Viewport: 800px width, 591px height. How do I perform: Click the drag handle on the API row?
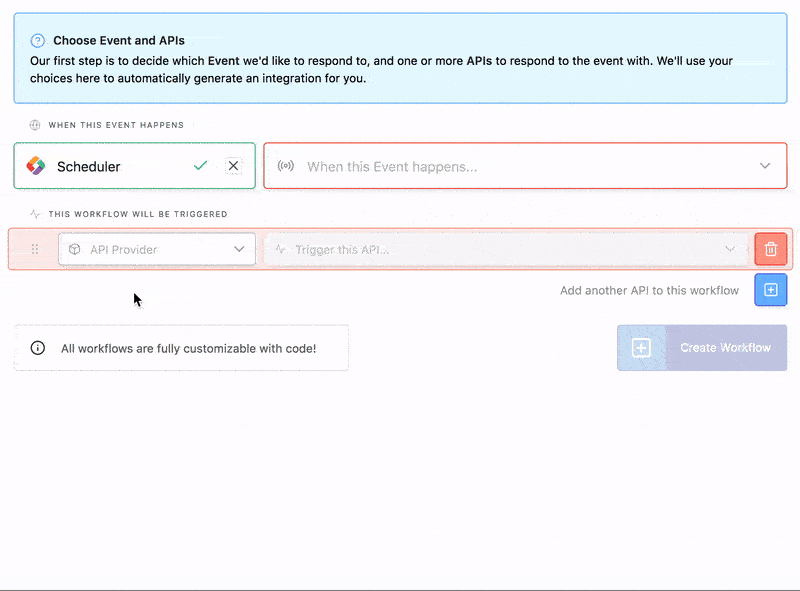(34, 249)
